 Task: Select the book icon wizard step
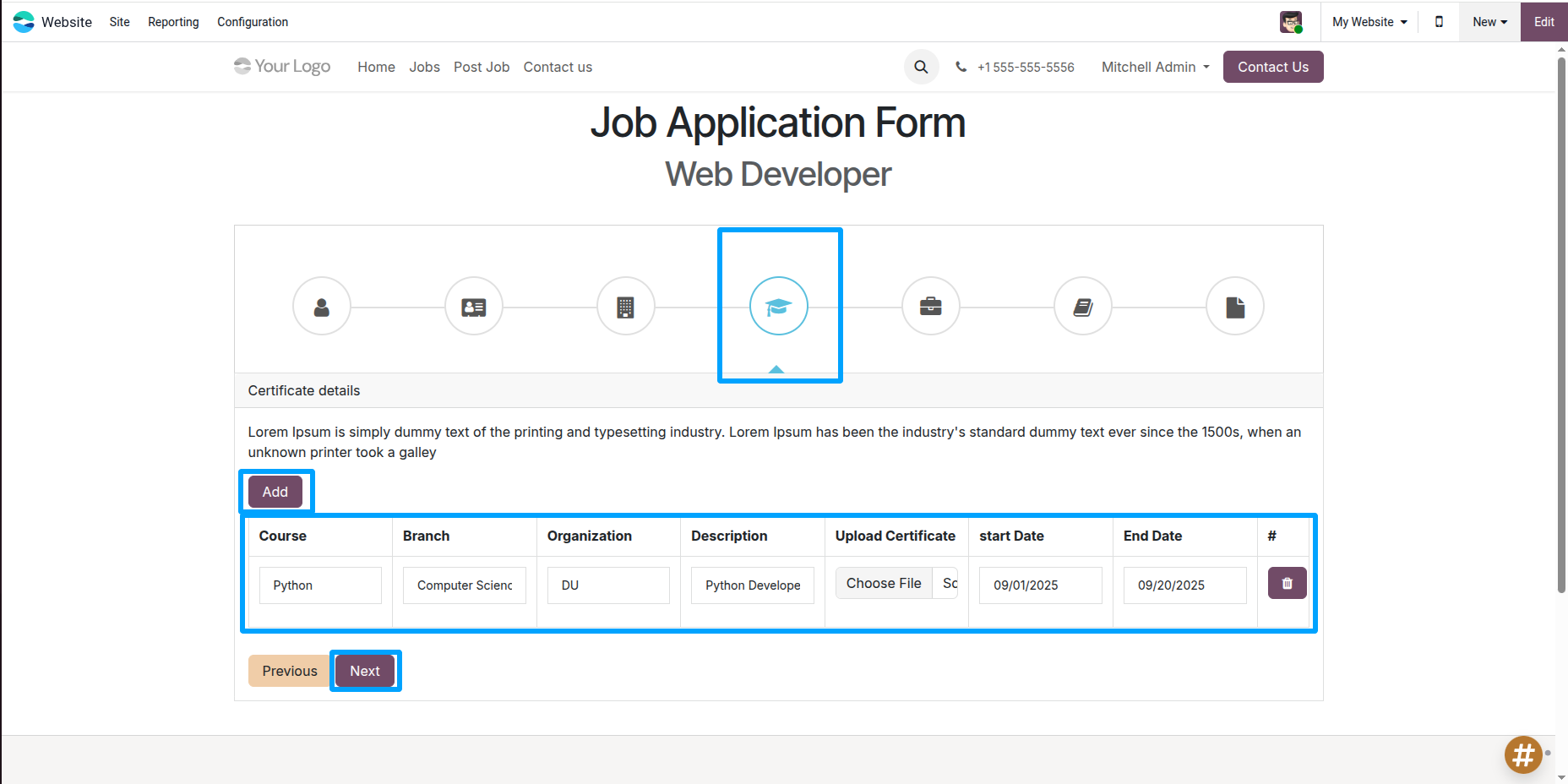pyautogui.click(x=1082, y=307)
